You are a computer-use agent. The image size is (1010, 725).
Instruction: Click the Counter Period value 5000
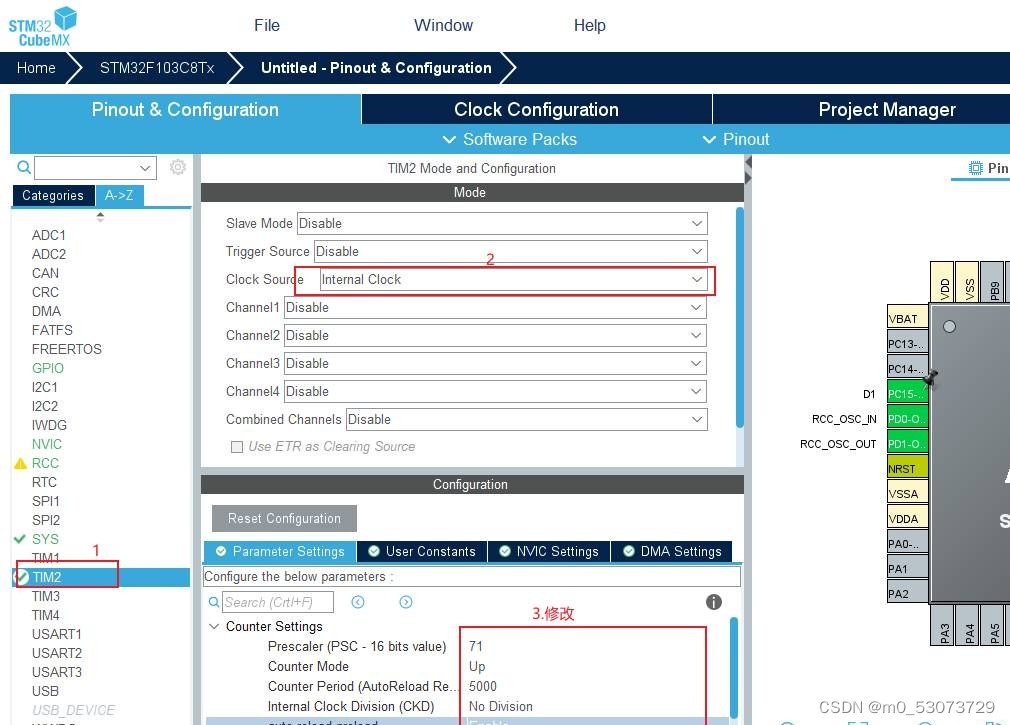tap(482, 686)
